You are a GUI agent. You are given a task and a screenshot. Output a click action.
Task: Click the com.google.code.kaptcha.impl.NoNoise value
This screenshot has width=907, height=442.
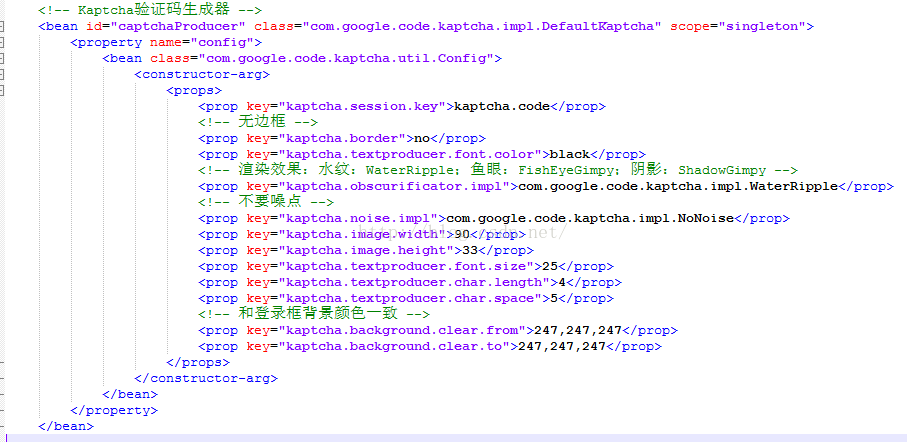pyautogui.click(x=590, y=218)
